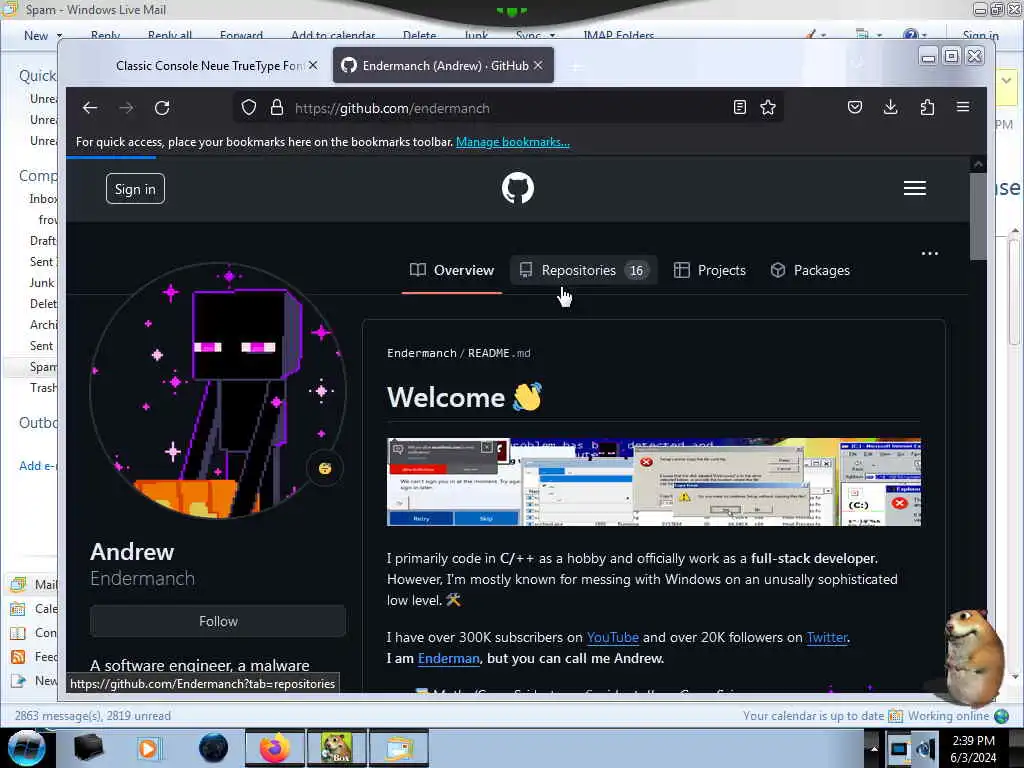
Task: Open Firefox extensions puzzle icon
Action: click(927, 107)
